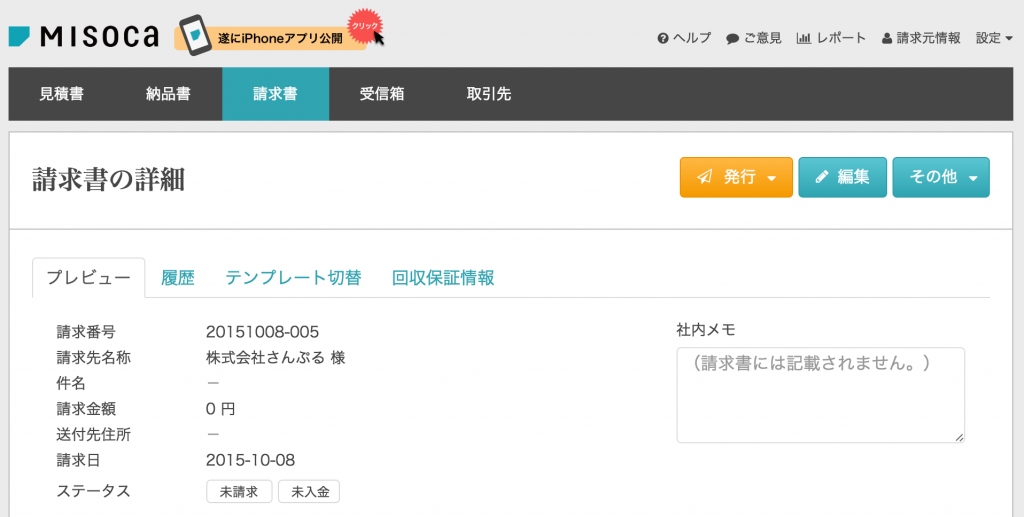1024x517 pixels.
Task: Click the paper plane icon on 発行
Action: [705, 177]
